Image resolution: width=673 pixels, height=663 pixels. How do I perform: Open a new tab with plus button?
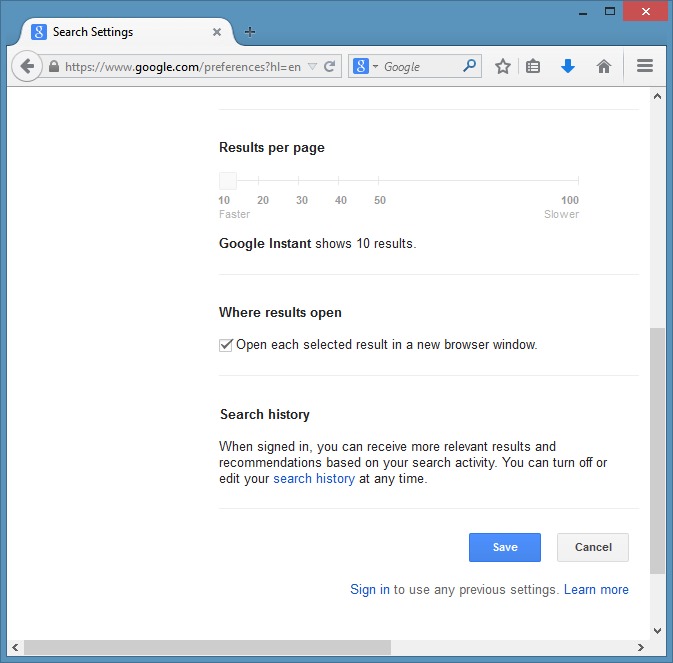coord(250,32)
